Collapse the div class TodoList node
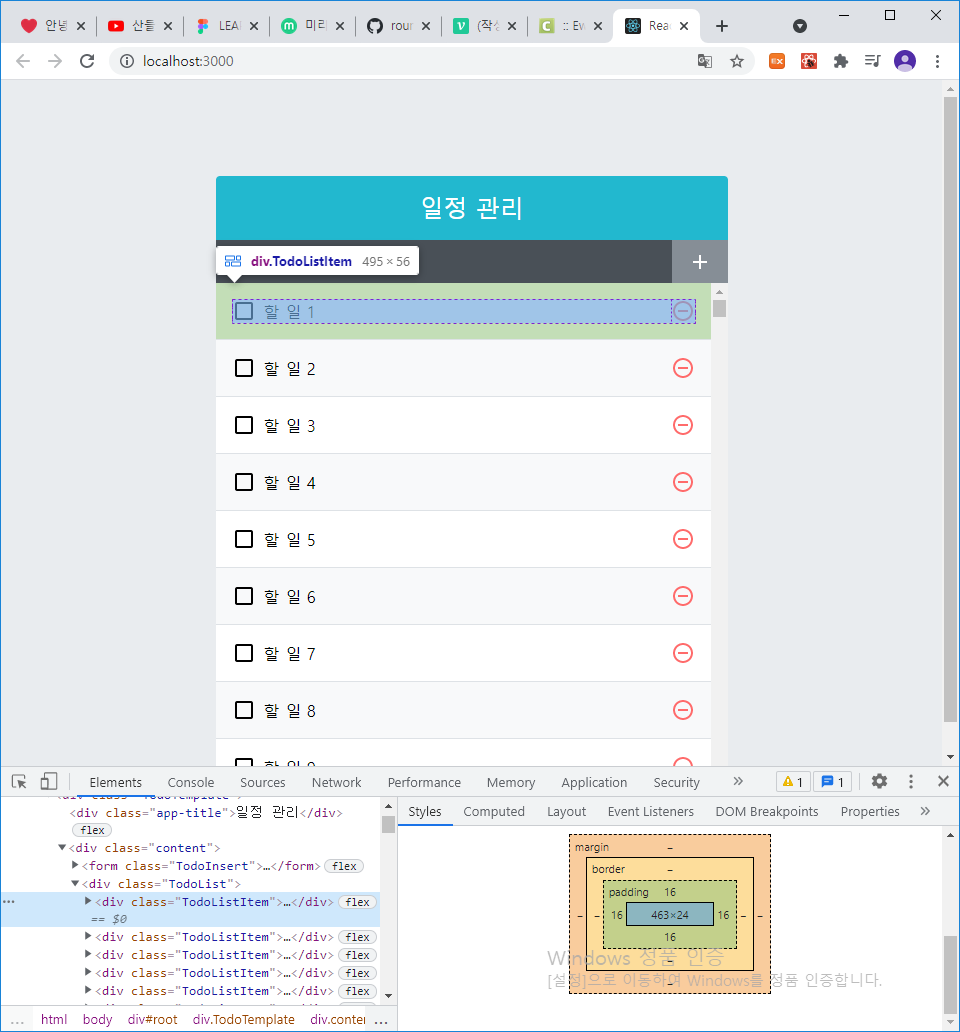The height and width of the screenshot is (1032, 960). (75, 883)
